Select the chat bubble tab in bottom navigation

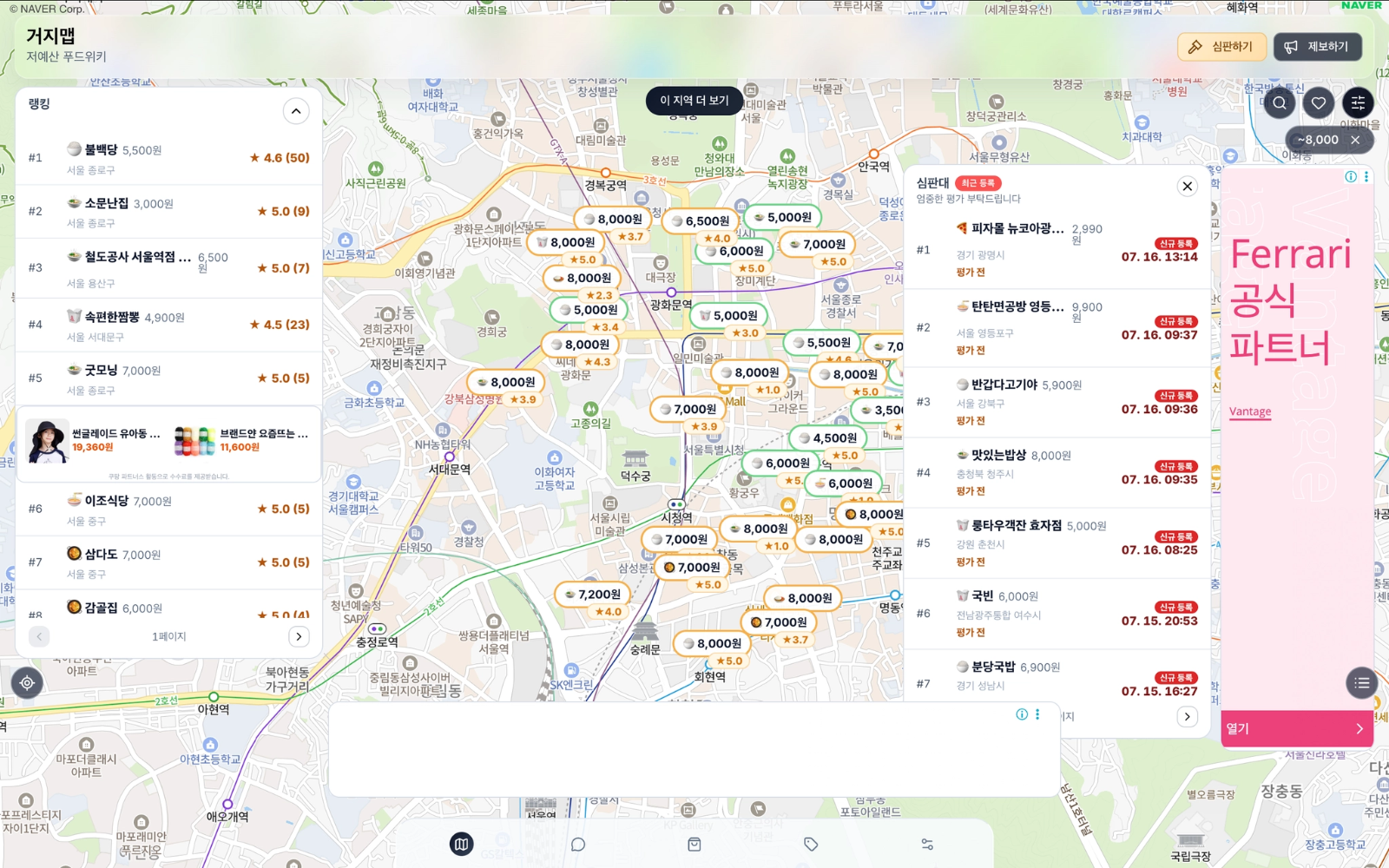[578, 844]
